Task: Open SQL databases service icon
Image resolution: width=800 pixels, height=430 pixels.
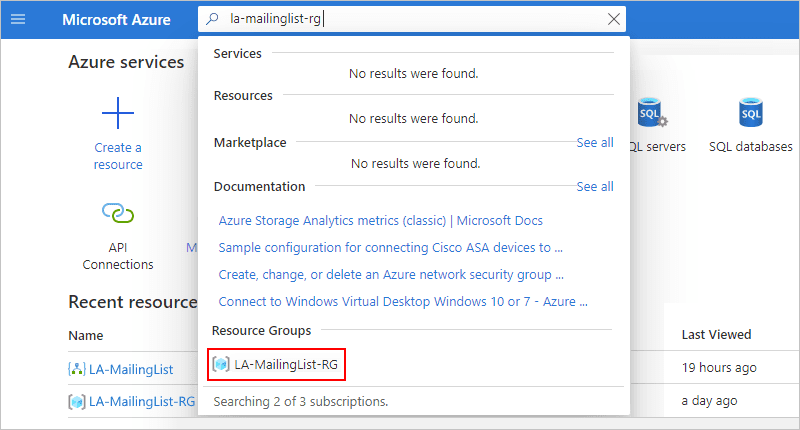Action: click(x=751, y=112)
